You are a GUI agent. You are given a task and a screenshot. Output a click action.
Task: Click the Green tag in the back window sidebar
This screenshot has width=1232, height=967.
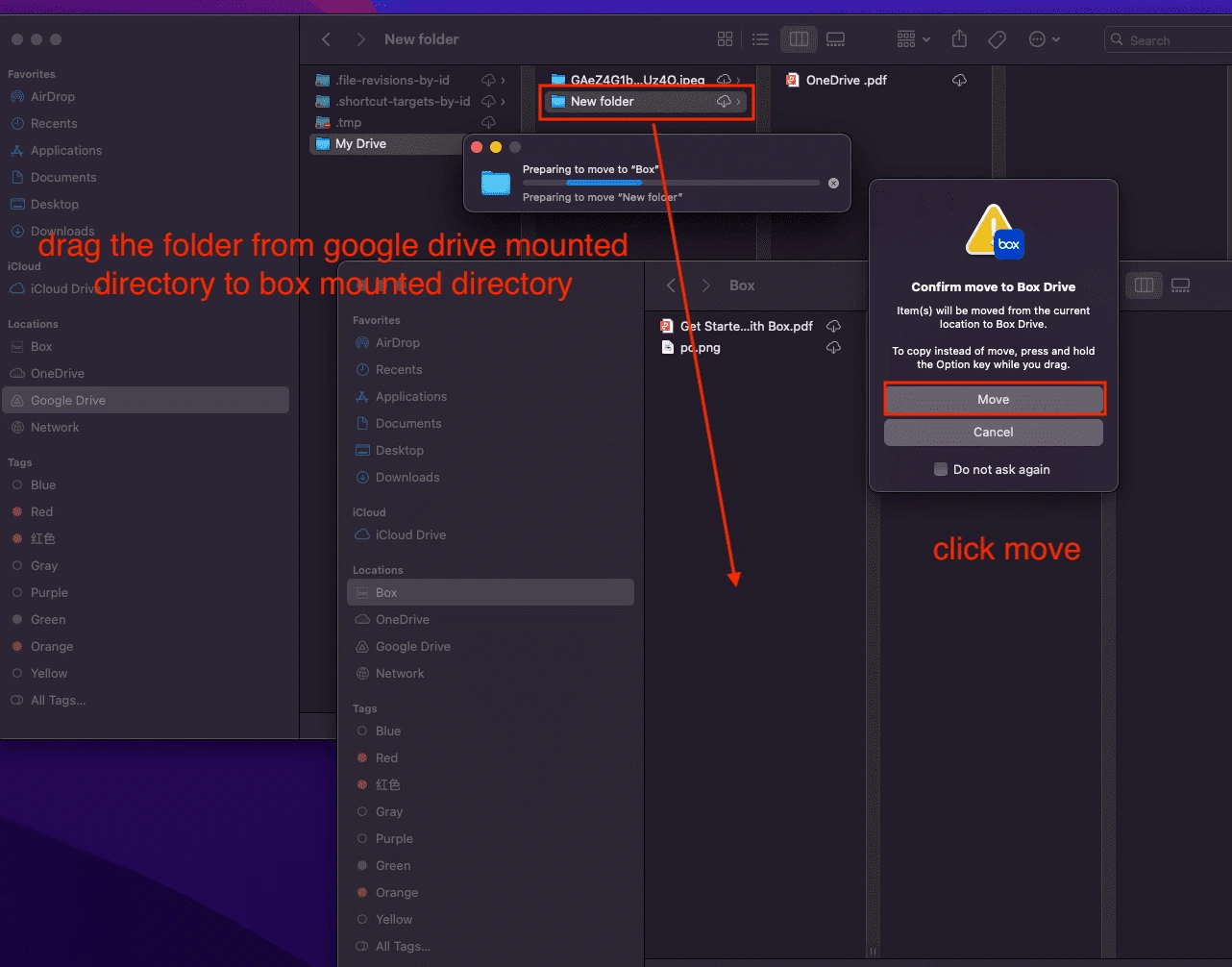pyautogui.click(x=47, y=619)
